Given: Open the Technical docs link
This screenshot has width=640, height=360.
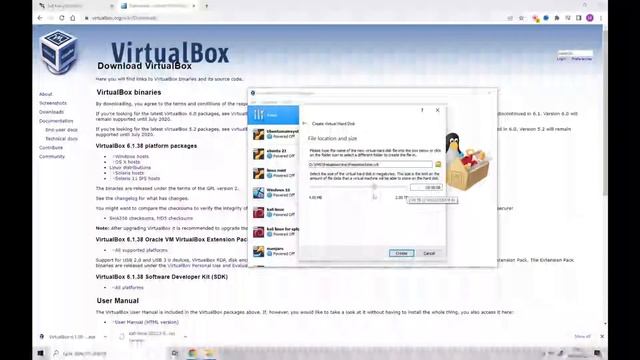Looking at the screenshot, I should 61,139.
